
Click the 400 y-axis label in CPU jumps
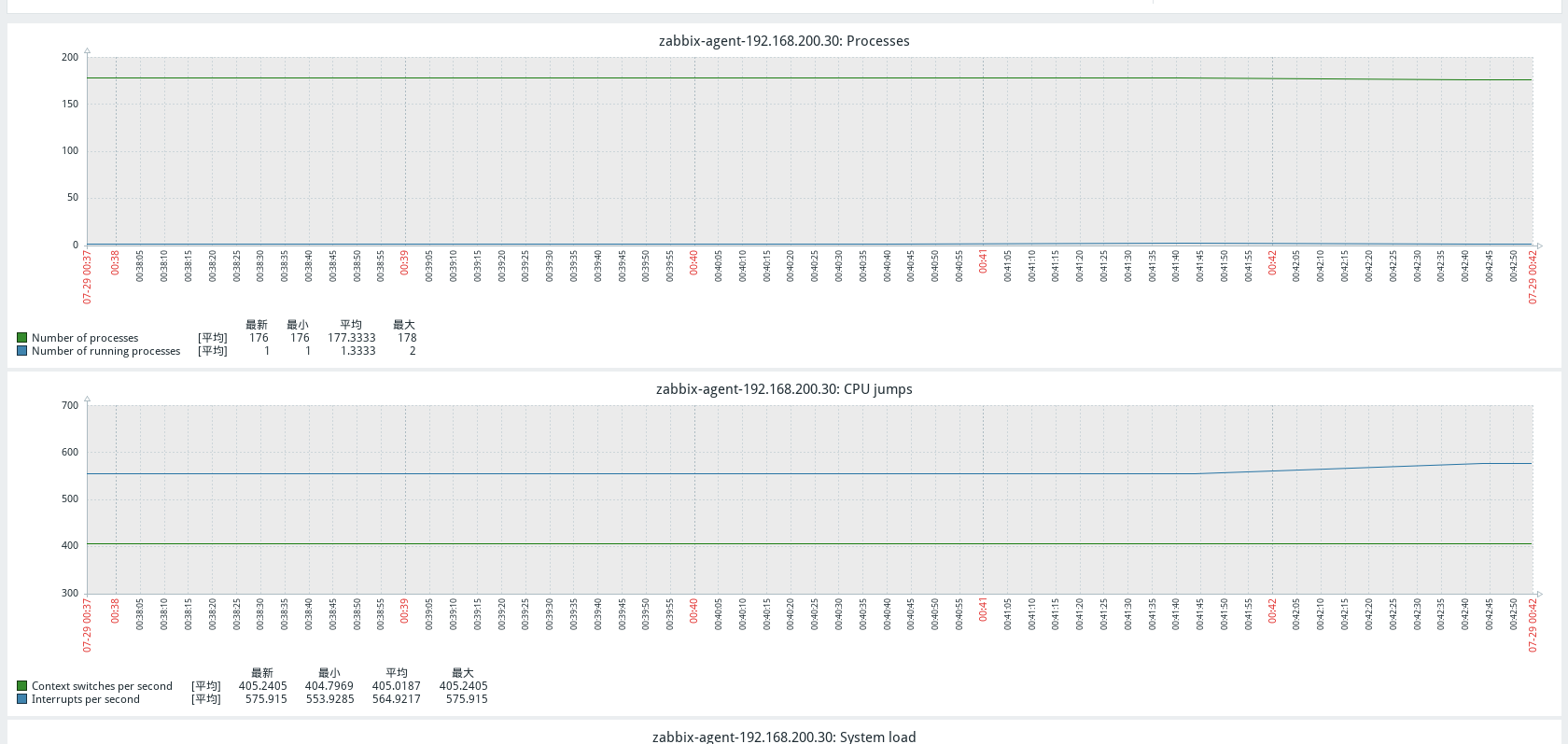[x=70, y=545]
